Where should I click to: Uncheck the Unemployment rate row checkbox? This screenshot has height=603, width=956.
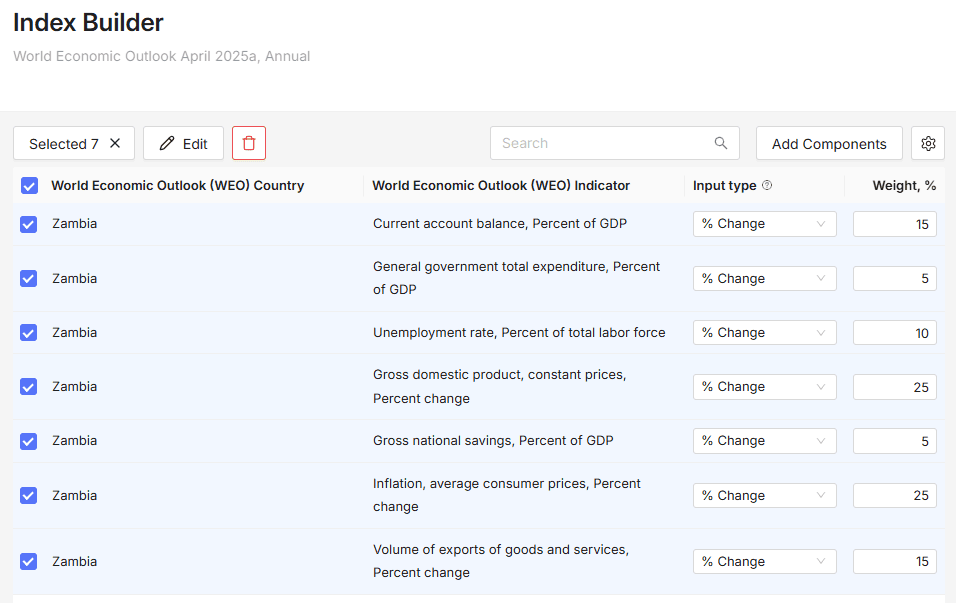(x=29, y=333)
